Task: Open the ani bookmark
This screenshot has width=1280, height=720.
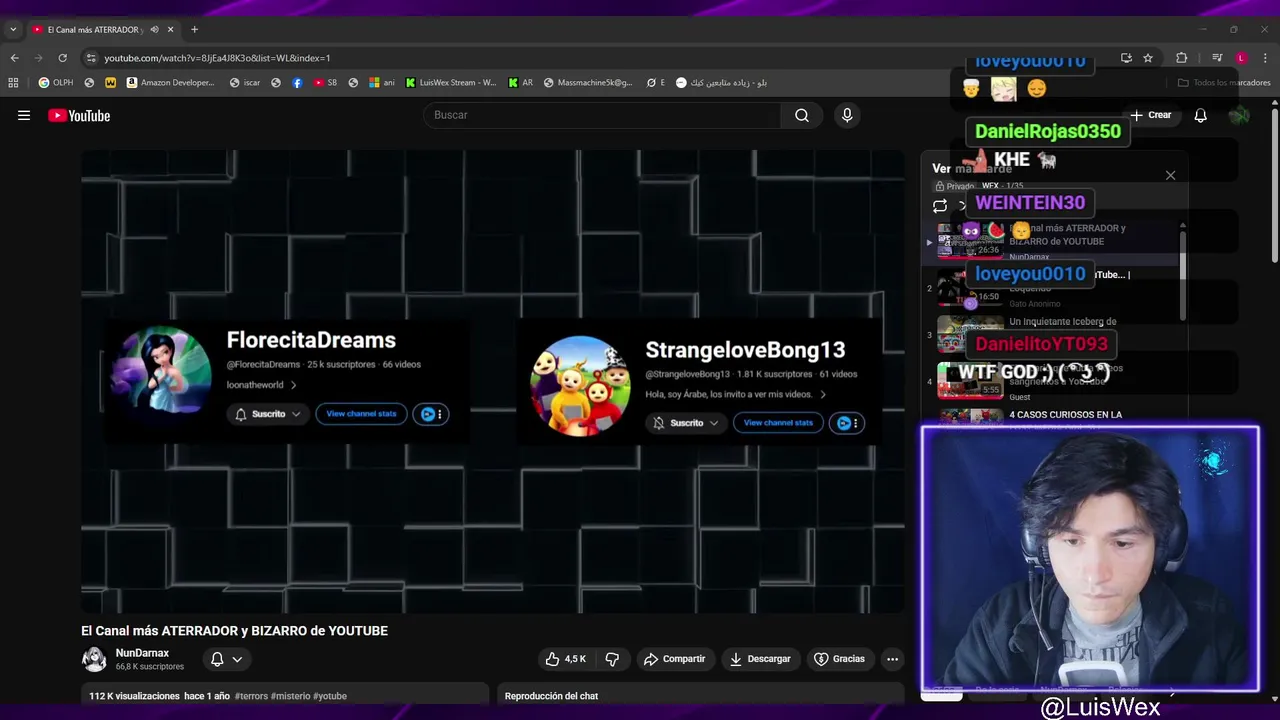Action: [x=382, y=83]
